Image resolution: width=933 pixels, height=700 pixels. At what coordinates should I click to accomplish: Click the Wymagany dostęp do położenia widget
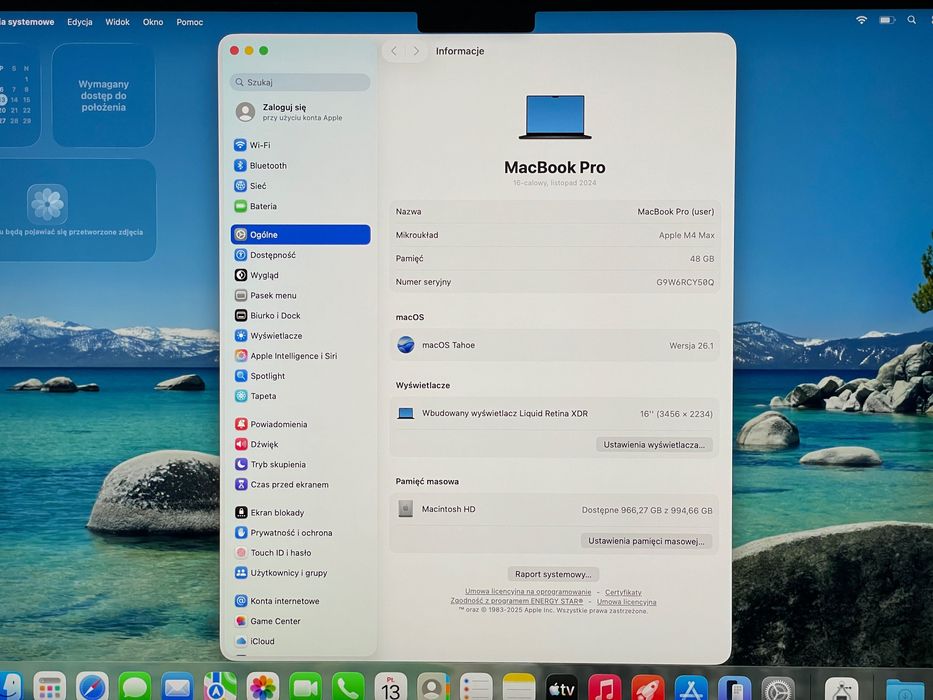(x=104, y=95)
